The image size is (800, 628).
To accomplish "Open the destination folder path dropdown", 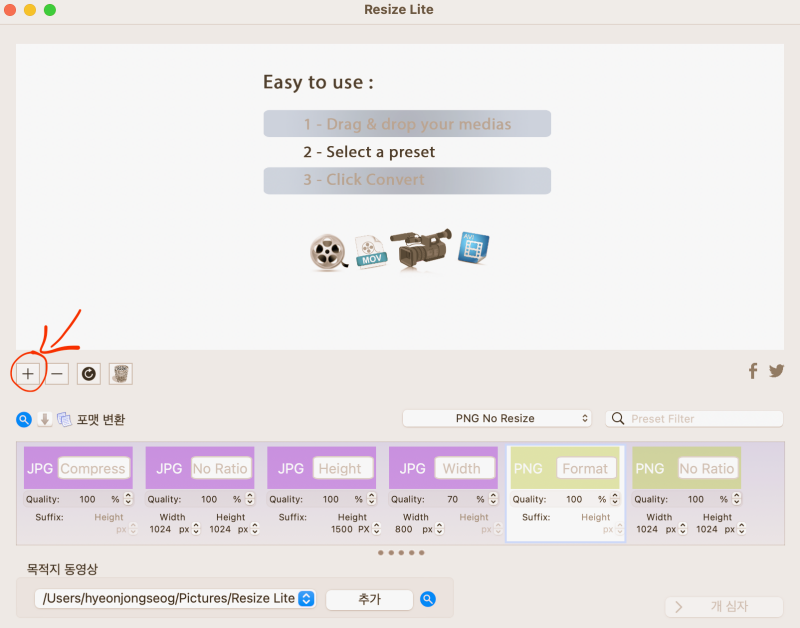I will click(x=175, y=598).
